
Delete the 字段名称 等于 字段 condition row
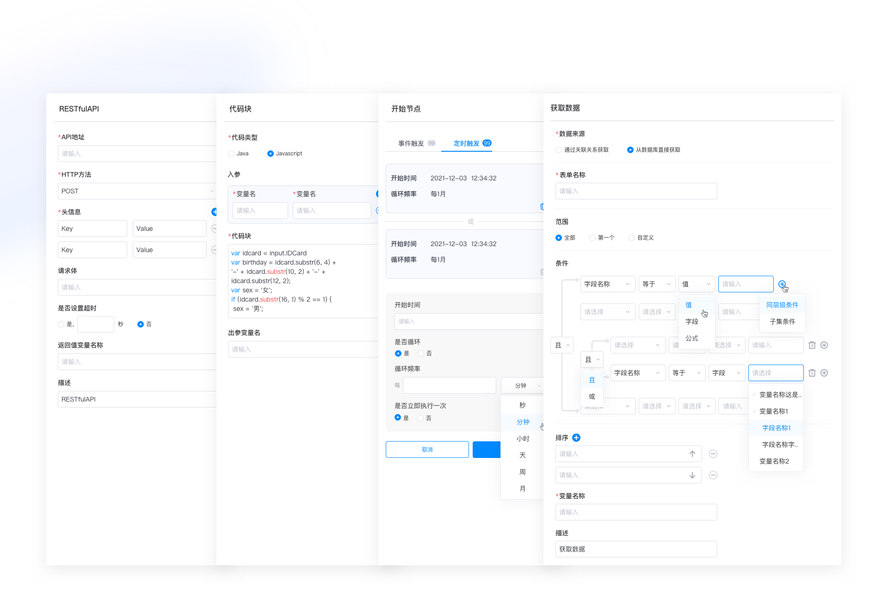coord(812,373)
